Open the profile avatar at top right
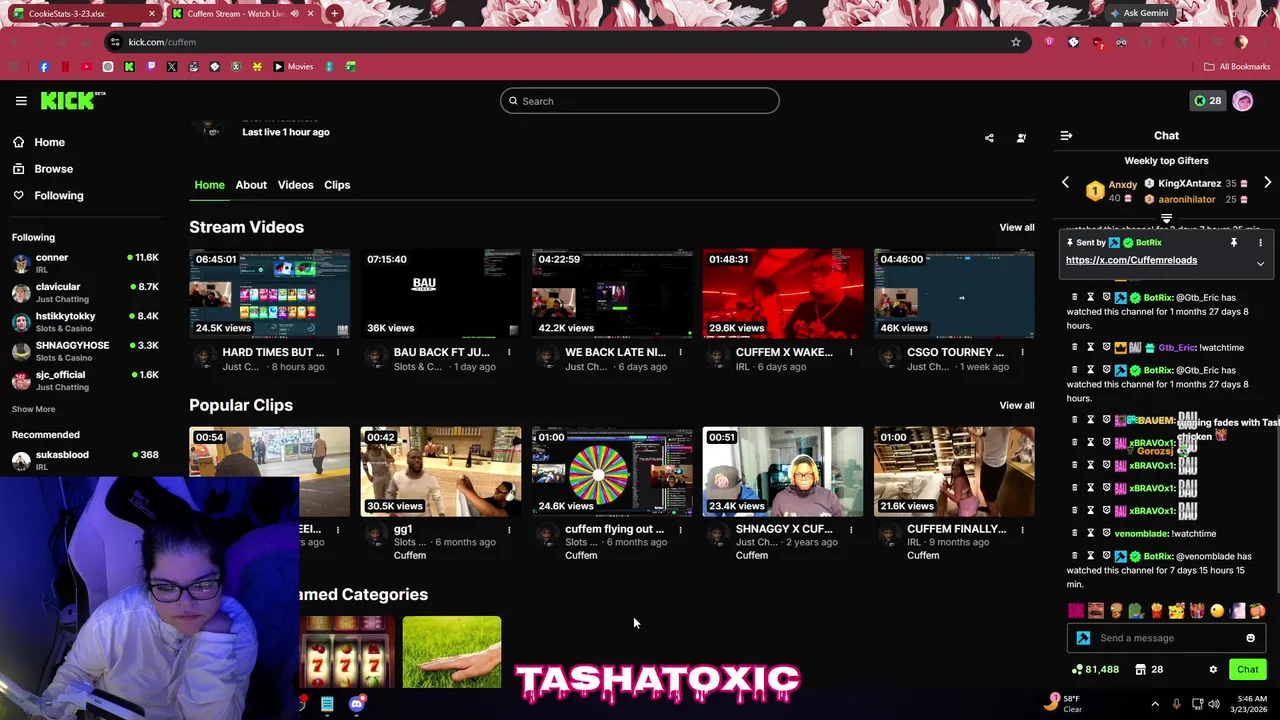The image size is (1280, 720). coord(1242,101)
